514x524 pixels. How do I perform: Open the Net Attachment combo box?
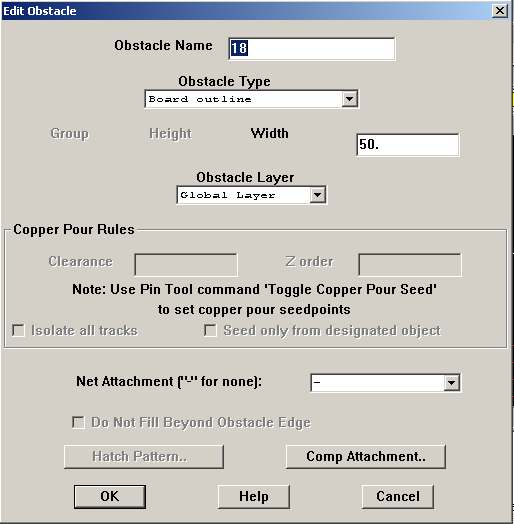coord(386,383)
